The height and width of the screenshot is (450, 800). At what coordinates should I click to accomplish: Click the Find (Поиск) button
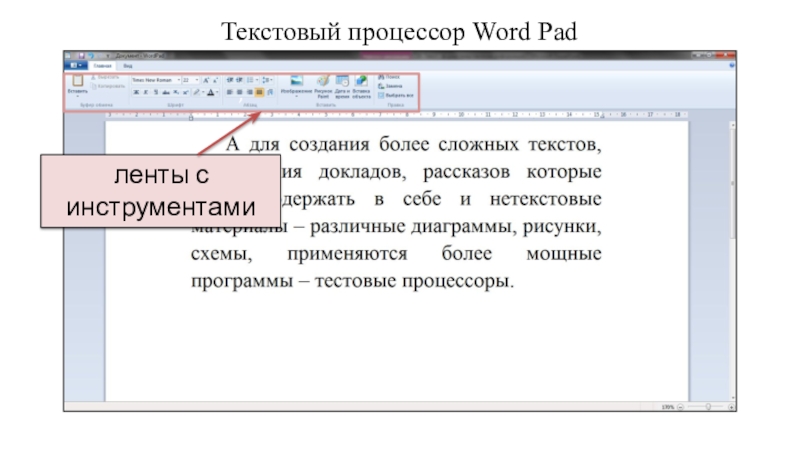389,77
